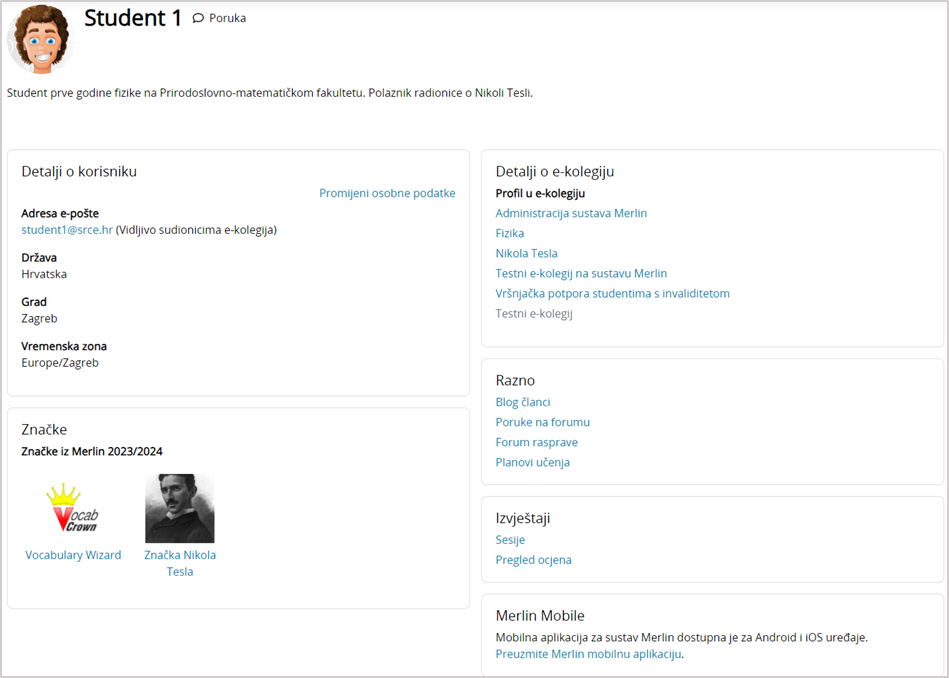This screenshot has height=678, width=949.
Task: Open the student1@srce.hr email link
Action: [x=67, y=230]
